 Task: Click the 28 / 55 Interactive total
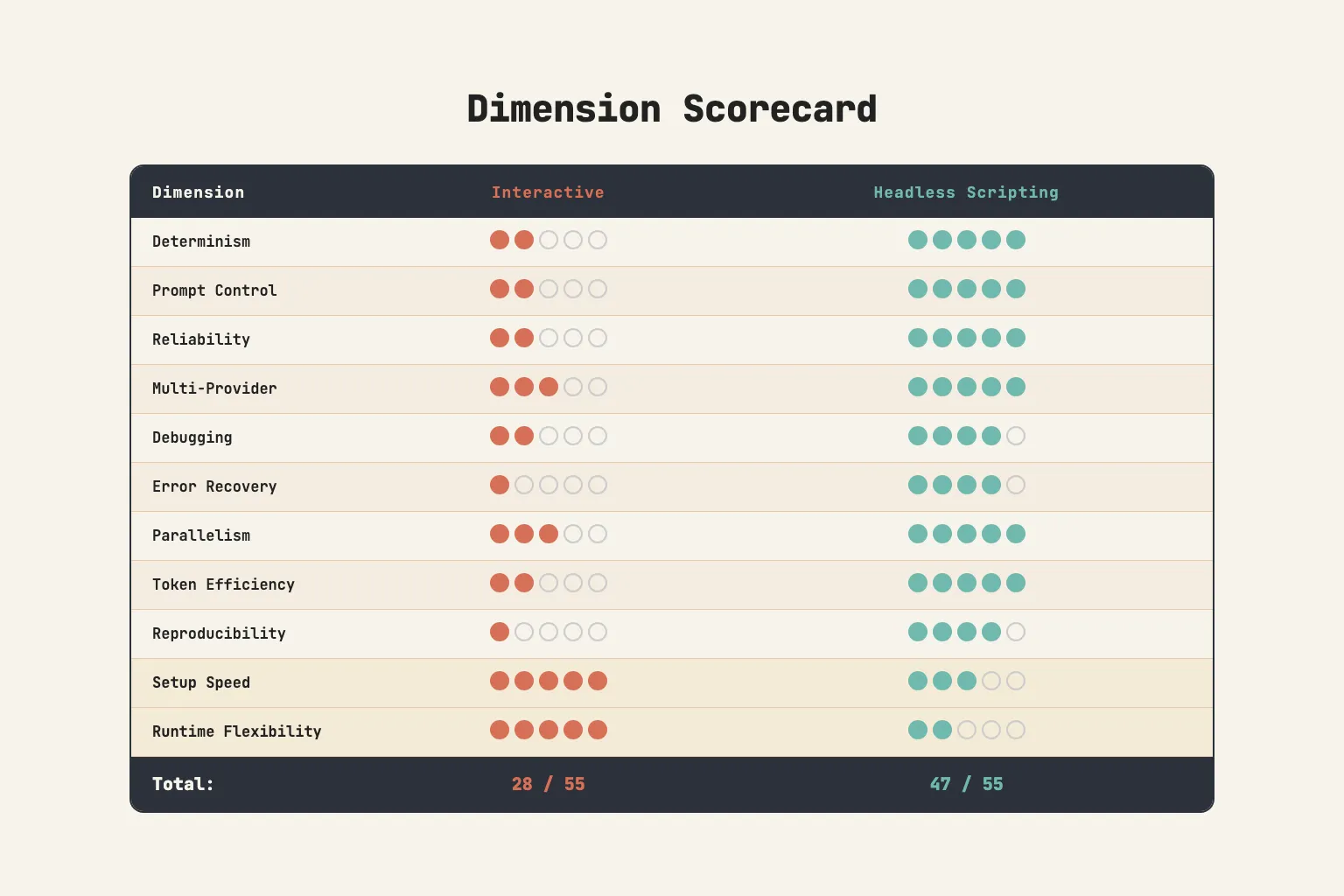click(x=548, y=784)
